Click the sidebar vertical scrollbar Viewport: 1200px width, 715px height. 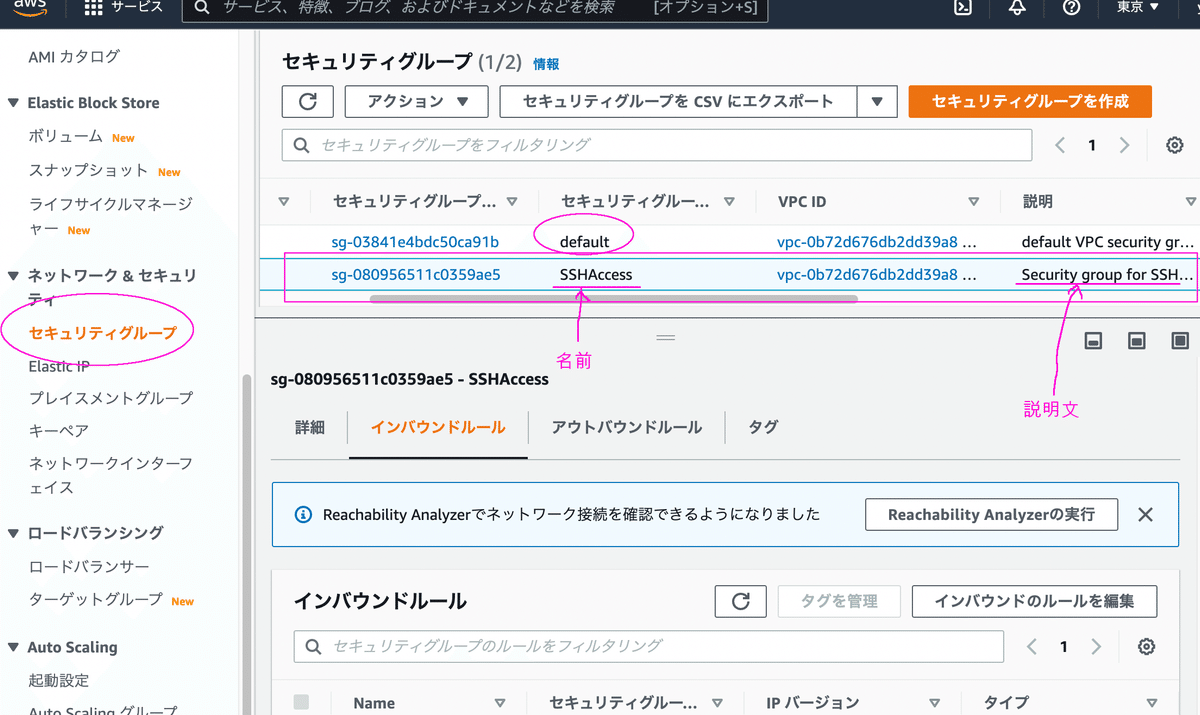tap(246, 545)
